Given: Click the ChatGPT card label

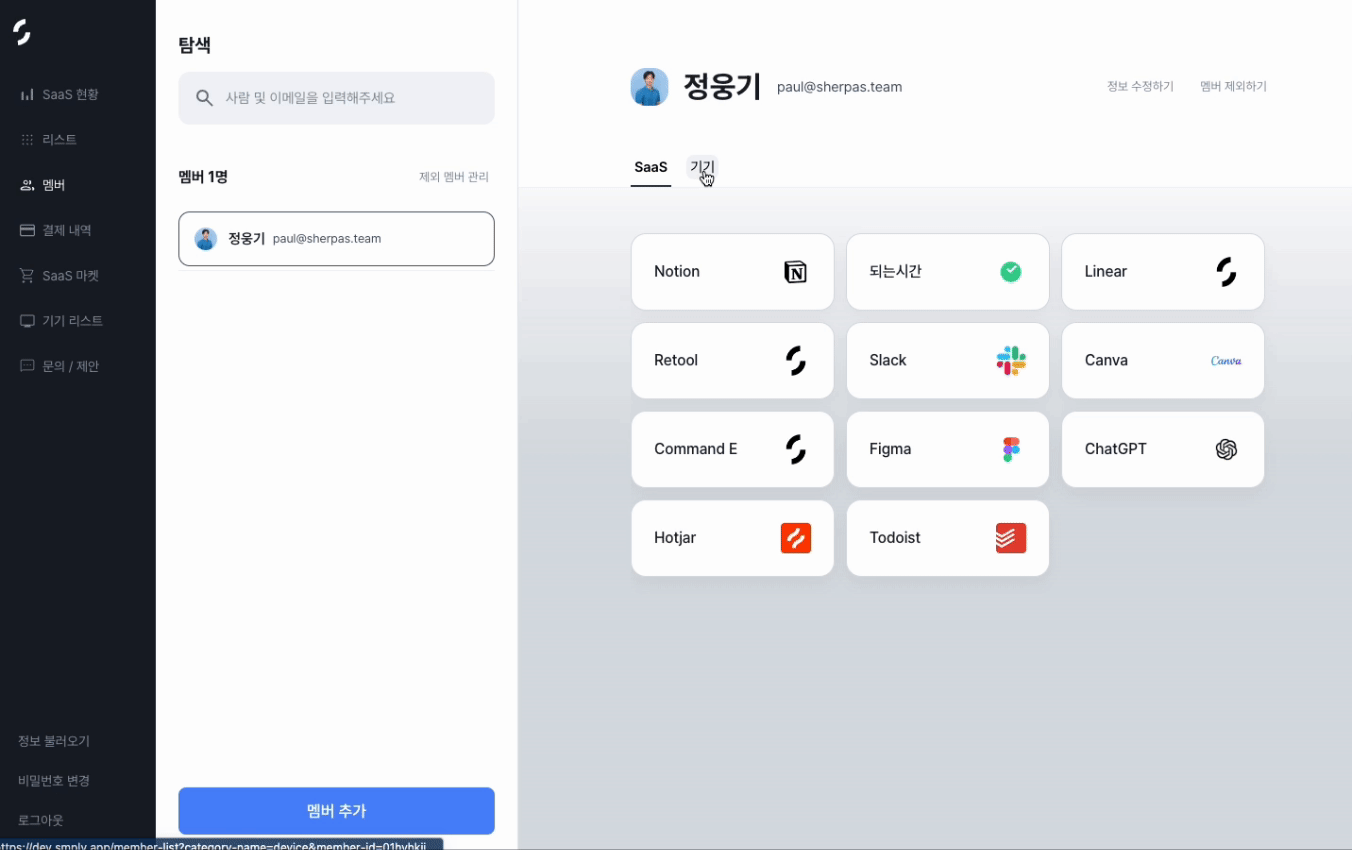Looking at the screenshot, I should tap(1116, 450).
